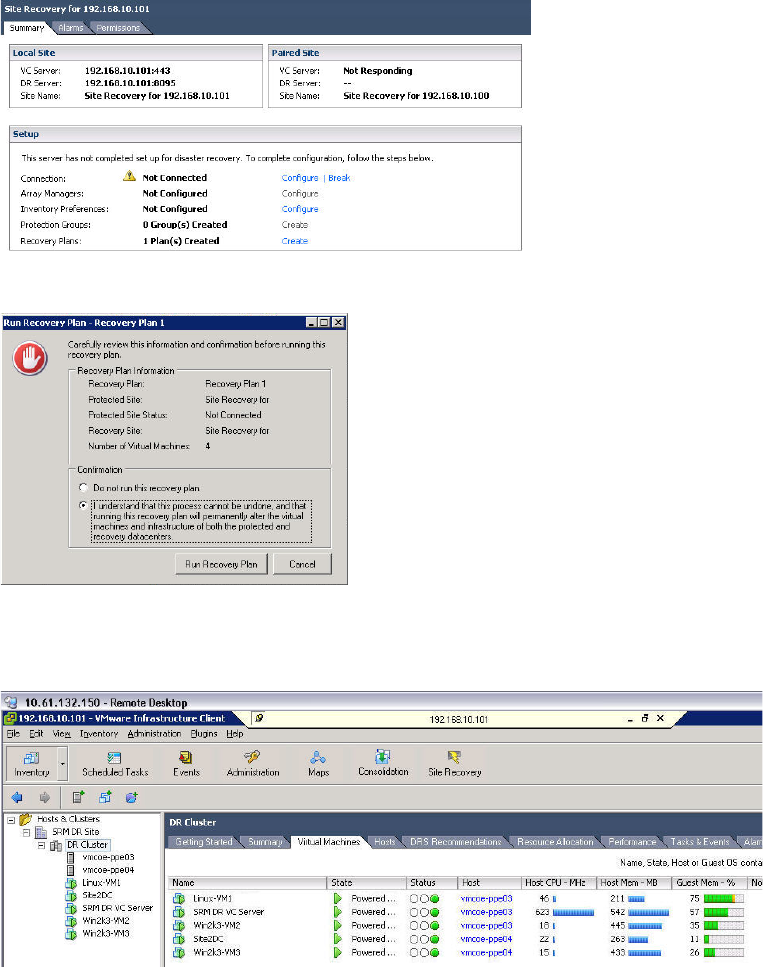Click powered-on triangle of SRM DR VC Server row

(x=337, y=912)
